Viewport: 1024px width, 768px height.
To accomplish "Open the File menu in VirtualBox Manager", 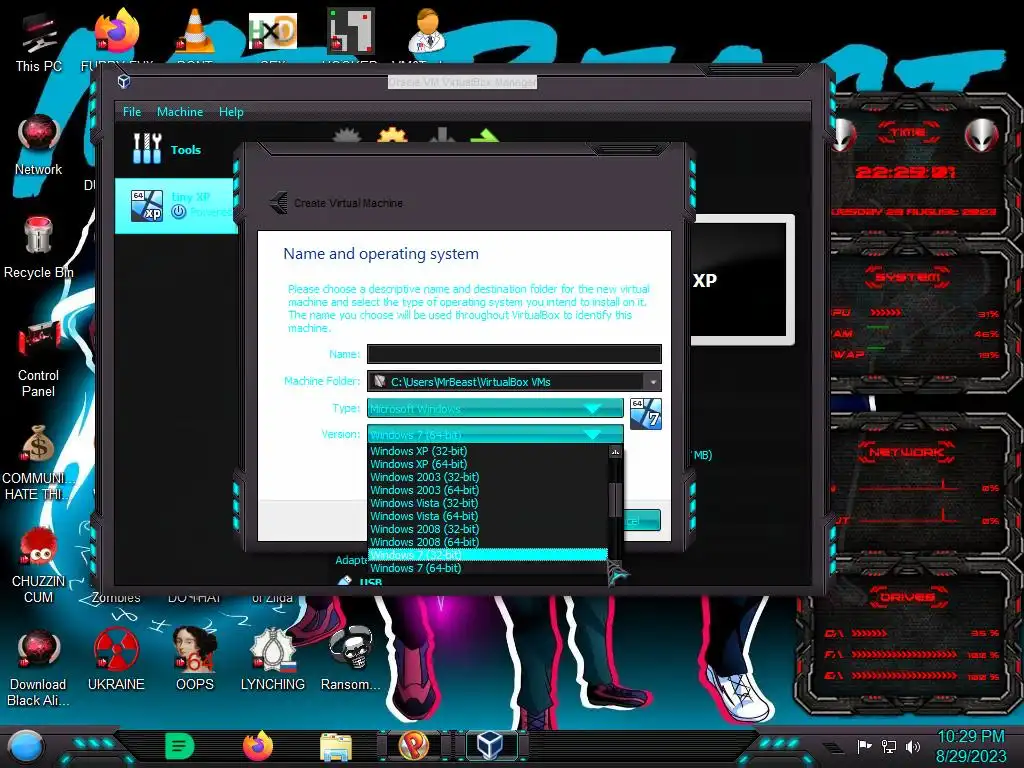I will pos(132,112).
